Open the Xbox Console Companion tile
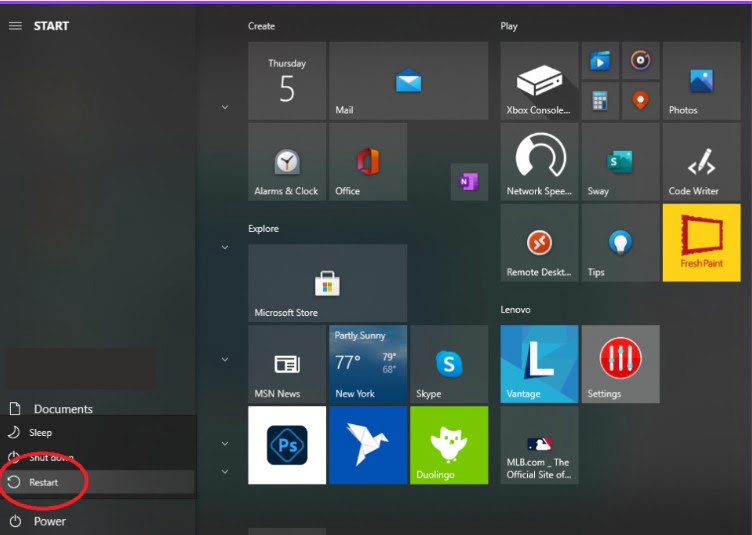The image size is (752, 535). pyautogui.click(x=539, y=81)
